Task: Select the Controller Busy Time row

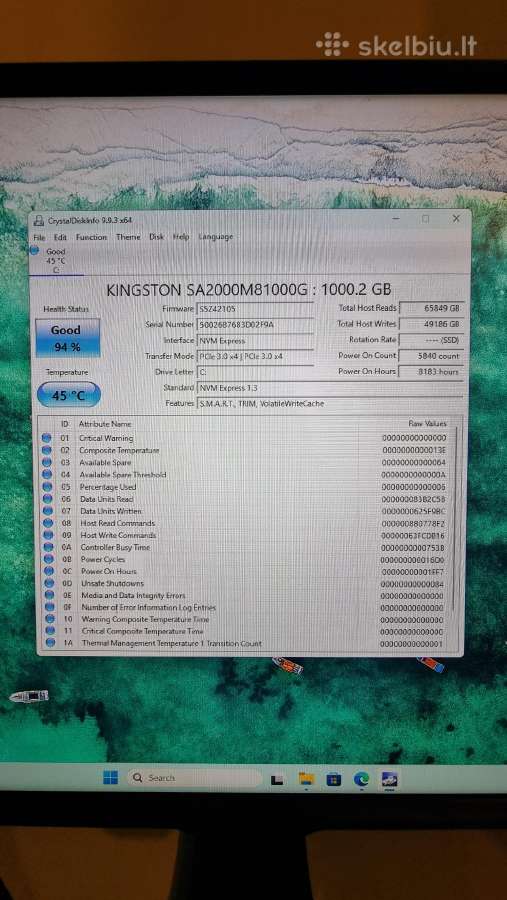Action: click(247, 548)
